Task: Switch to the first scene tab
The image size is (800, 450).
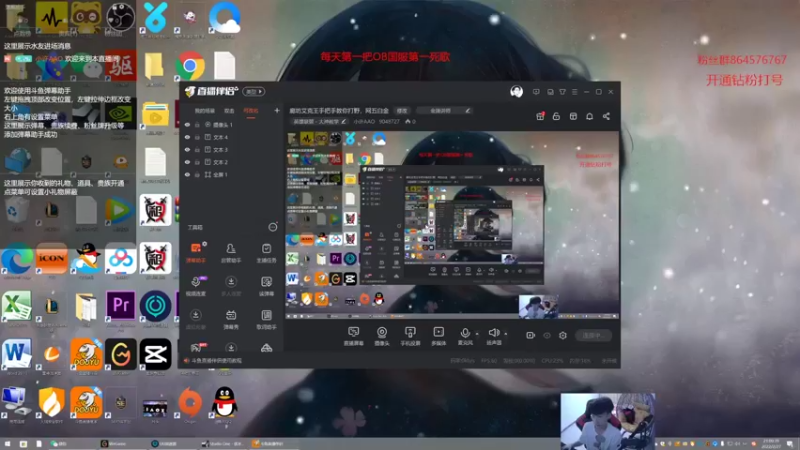Action: 205,111
